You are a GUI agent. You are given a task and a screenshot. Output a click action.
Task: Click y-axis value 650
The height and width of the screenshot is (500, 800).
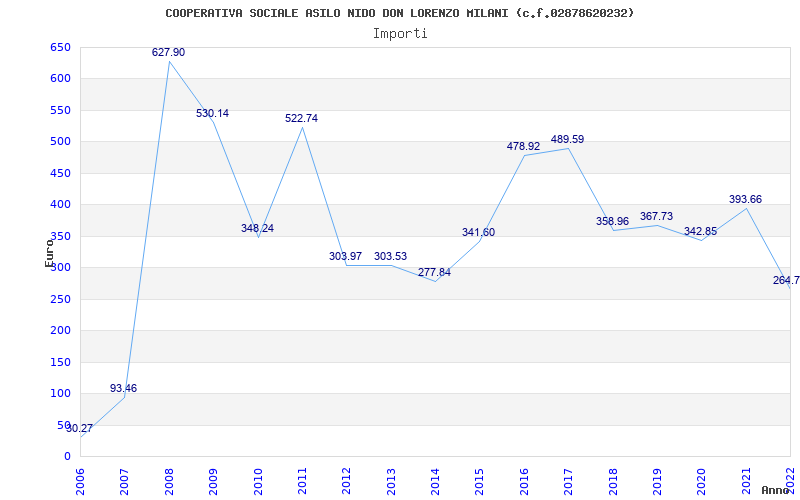tap(60, 47)
